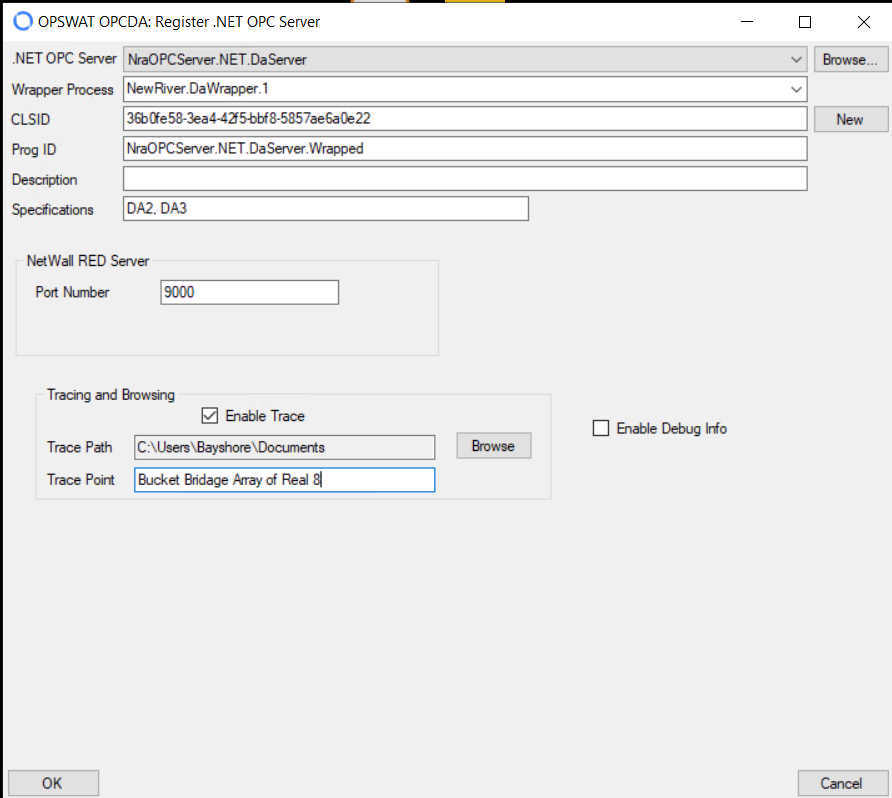The height and width of the screenshot is (798, 892).
Task: Confirm with the OK button
Action: [53, 783]
